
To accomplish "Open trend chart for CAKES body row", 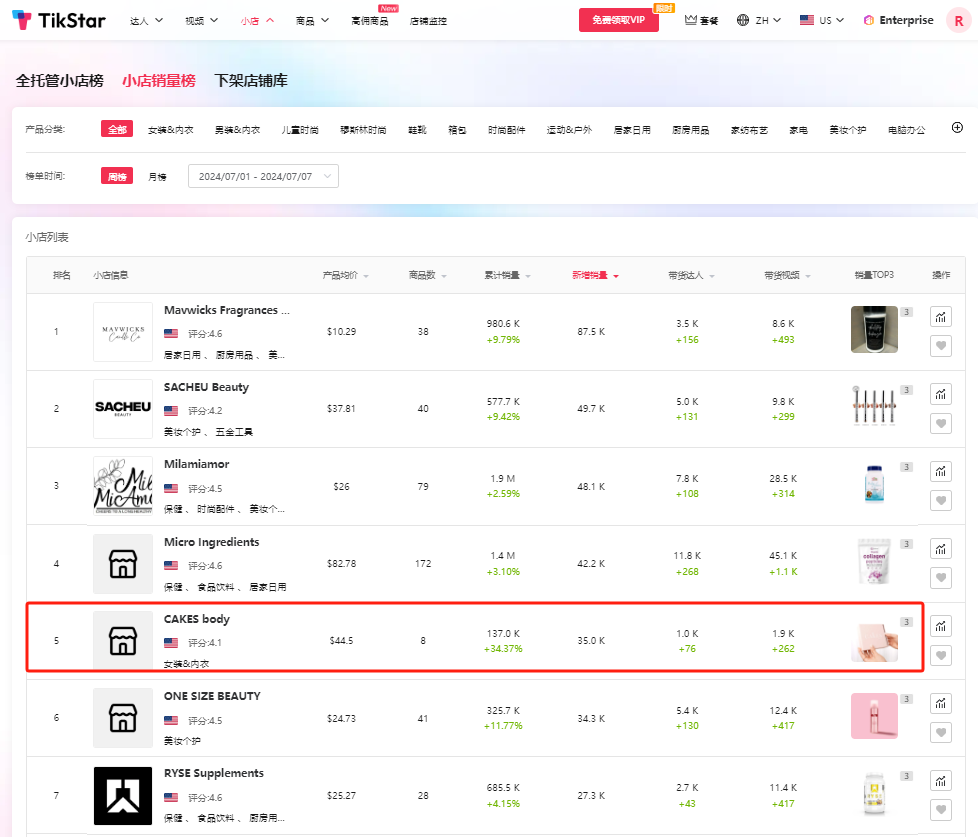I will tap(941, 626).
